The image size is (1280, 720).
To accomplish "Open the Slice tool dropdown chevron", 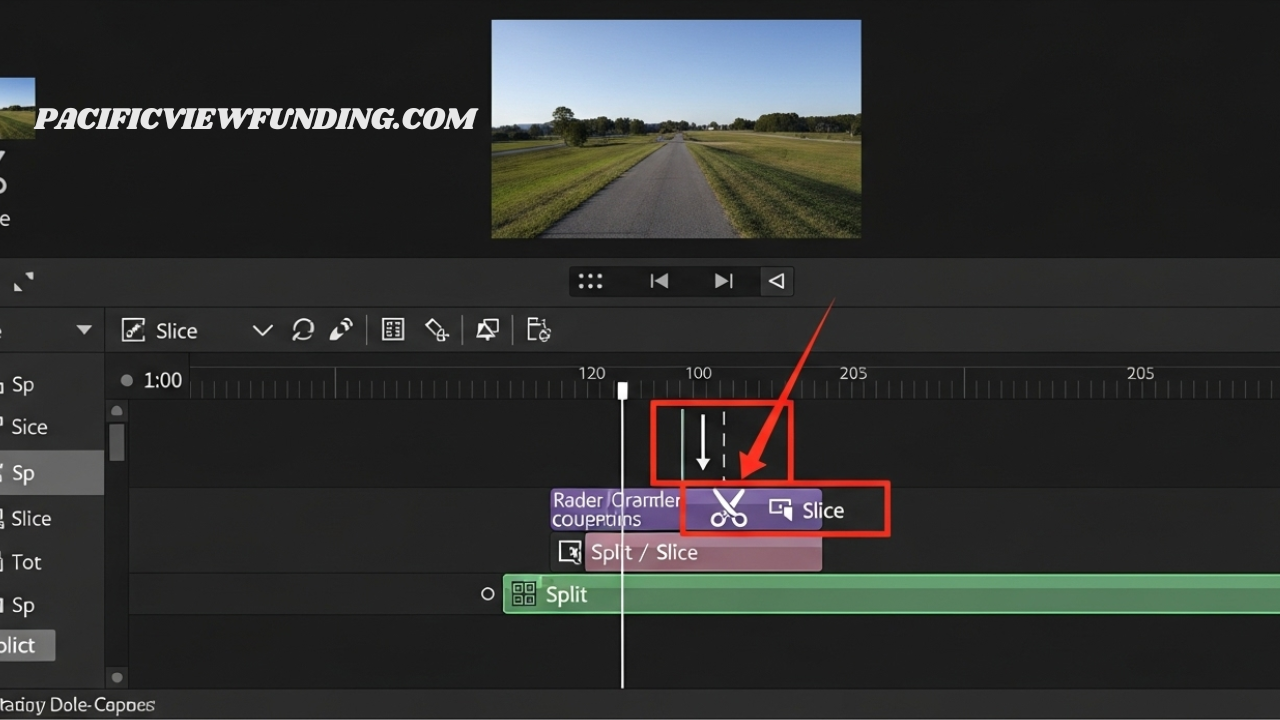I will click(262, 330).
